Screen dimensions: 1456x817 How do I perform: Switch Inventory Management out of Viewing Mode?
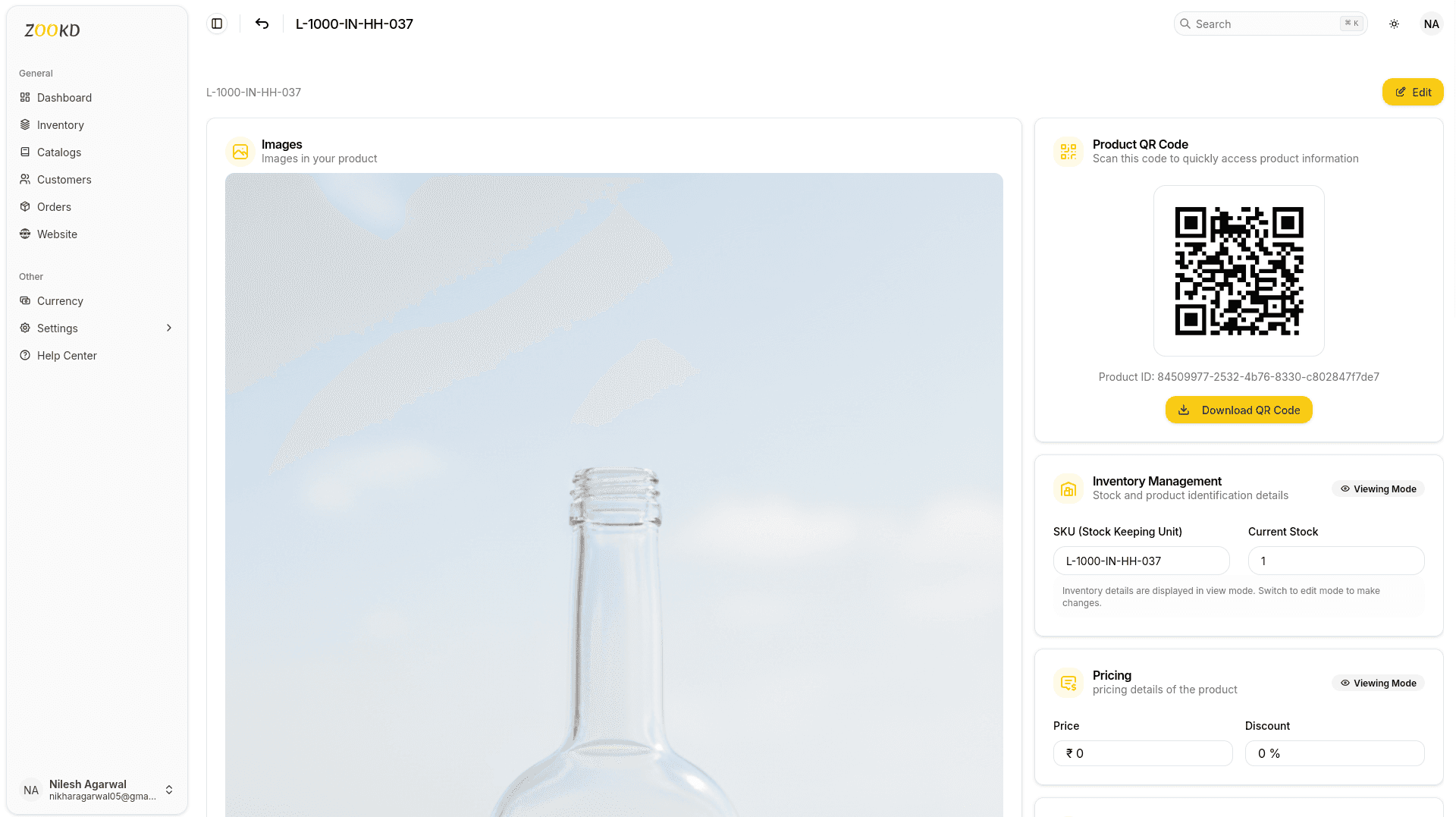(1377, 489)
